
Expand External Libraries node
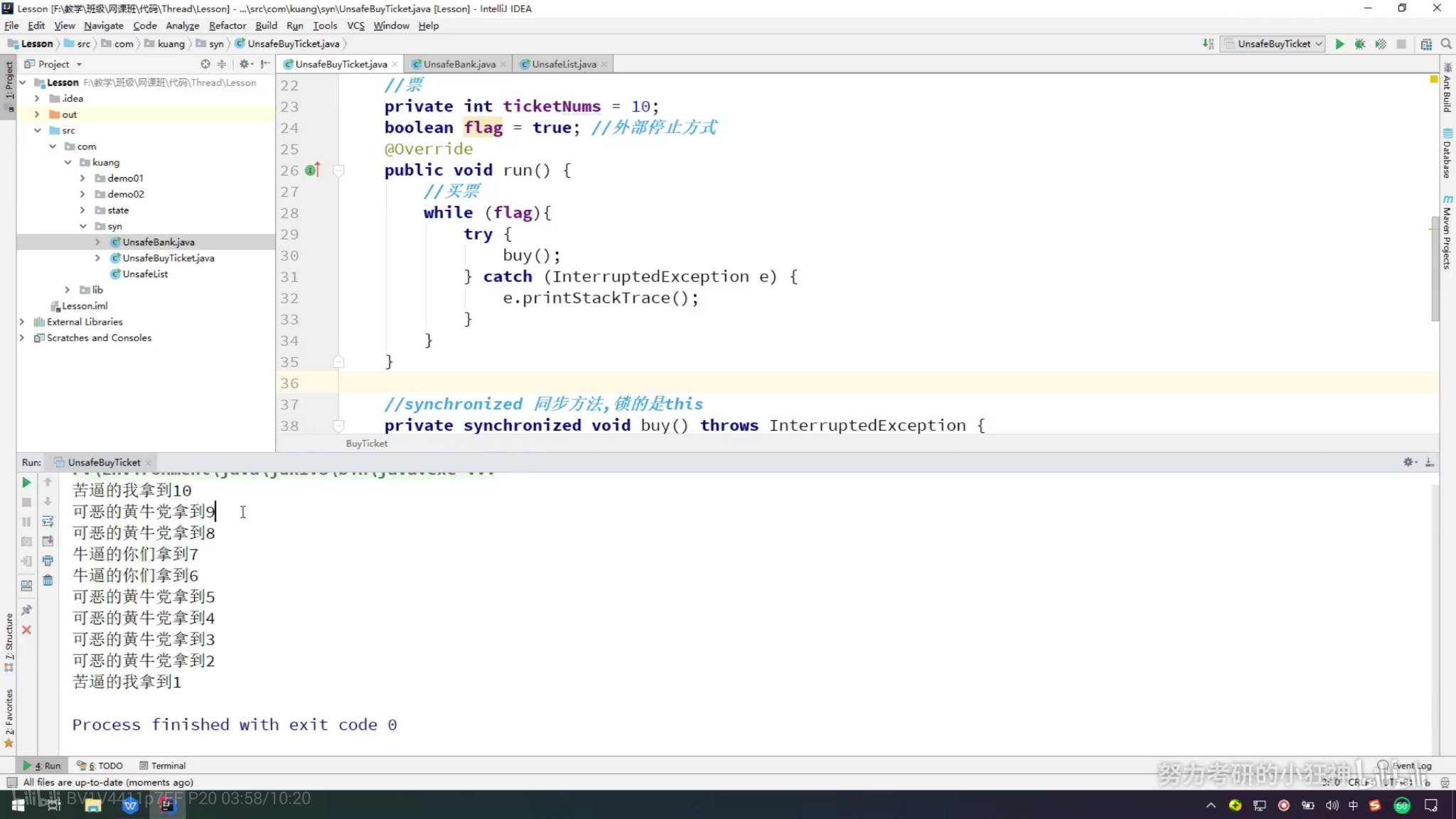tap(22, 322)
